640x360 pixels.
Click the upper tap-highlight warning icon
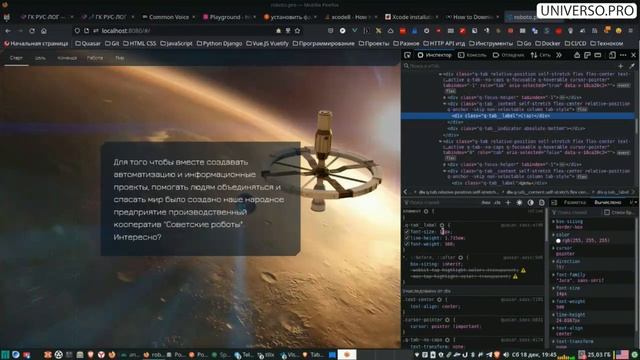(523, 270)
